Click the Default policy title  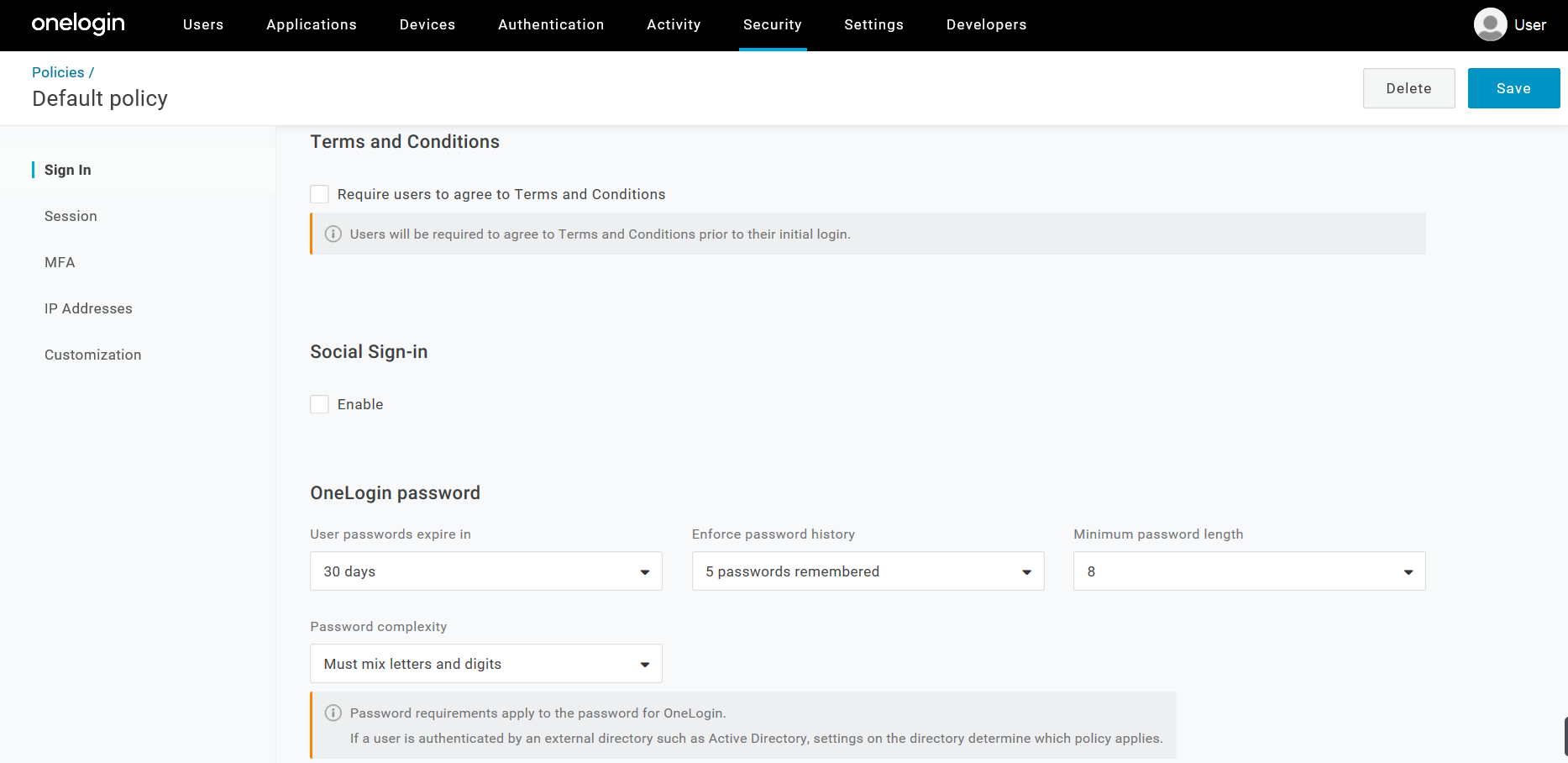click(100, 98)
